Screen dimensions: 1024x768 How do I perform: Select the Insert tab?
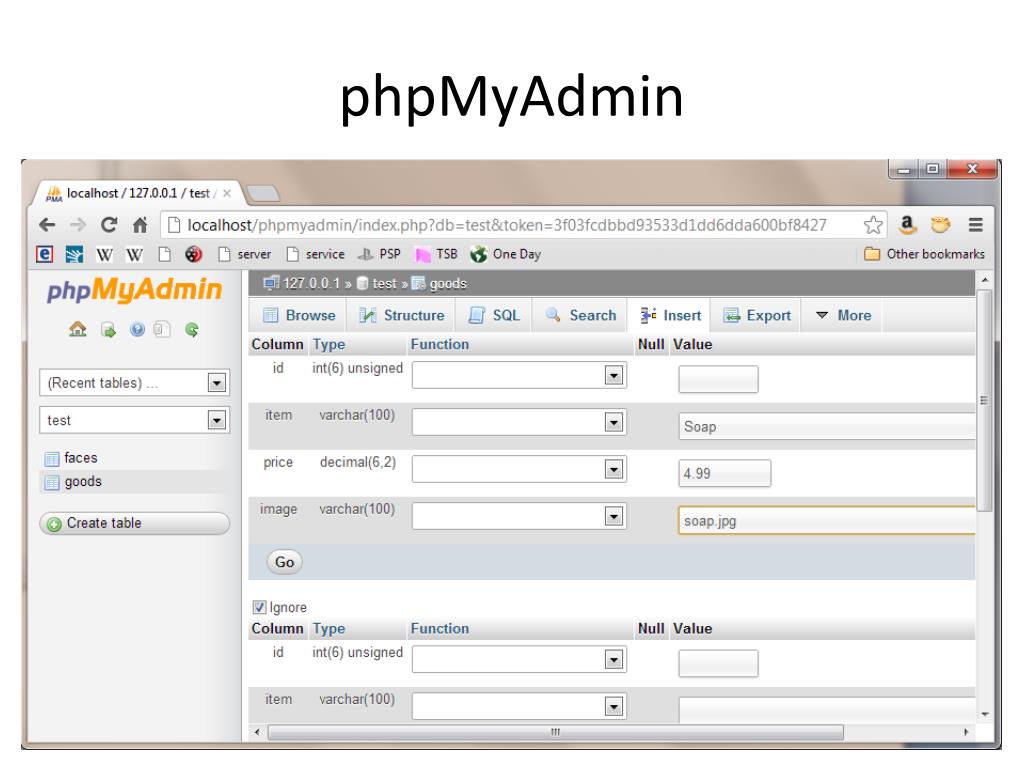coord(670,315)
